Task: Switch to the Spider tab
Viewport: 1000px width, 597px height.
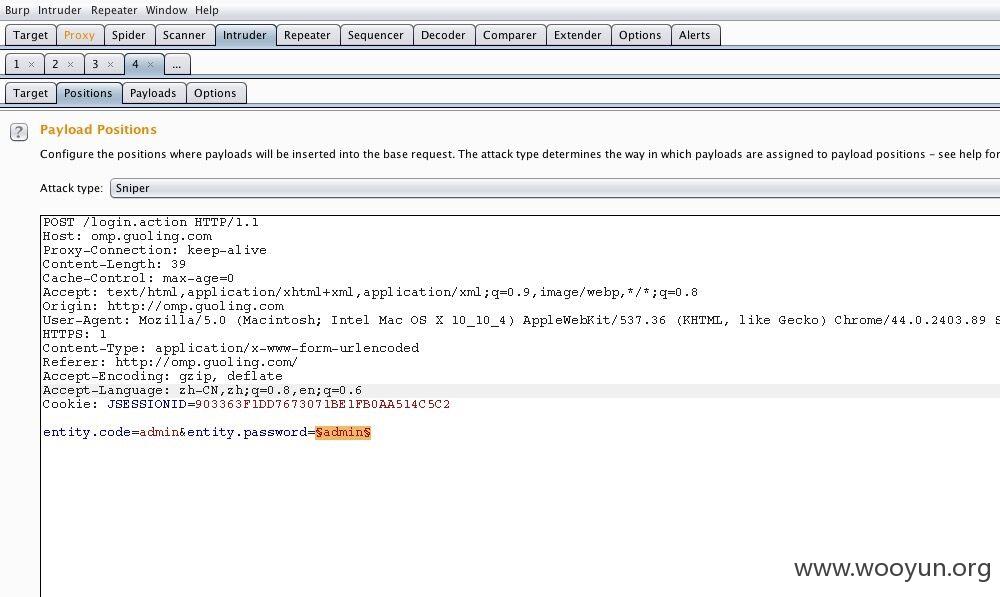Action: pos(129,35)
